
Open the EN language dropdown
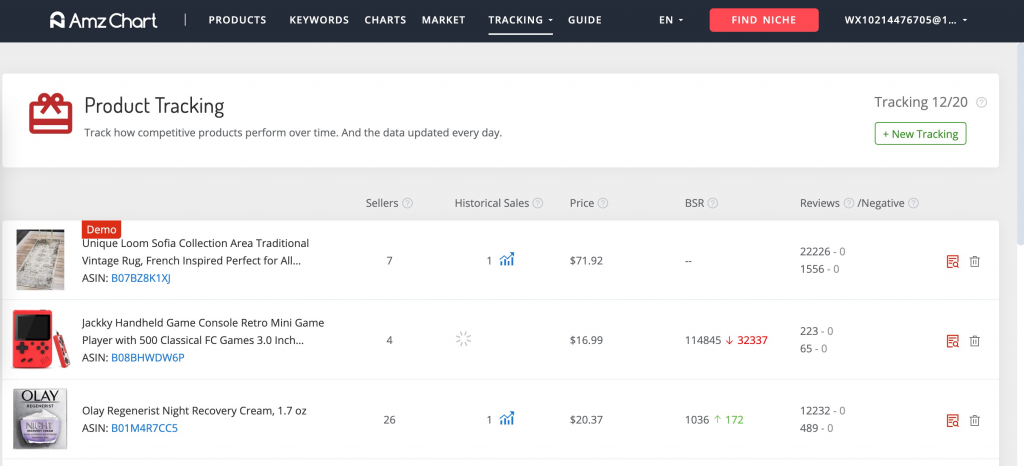pos(671,20)
